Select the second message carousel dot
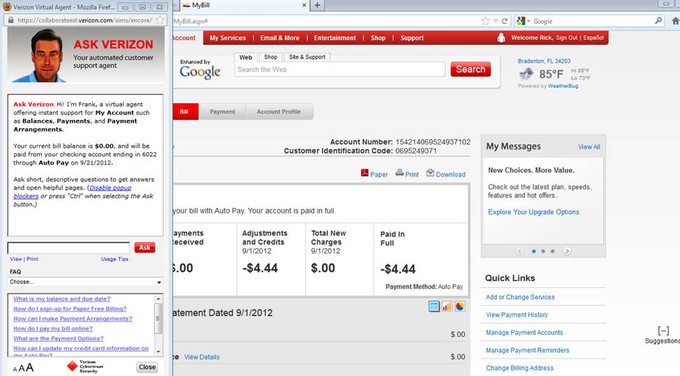The image size is (680, 376). (x=543, y=251)
